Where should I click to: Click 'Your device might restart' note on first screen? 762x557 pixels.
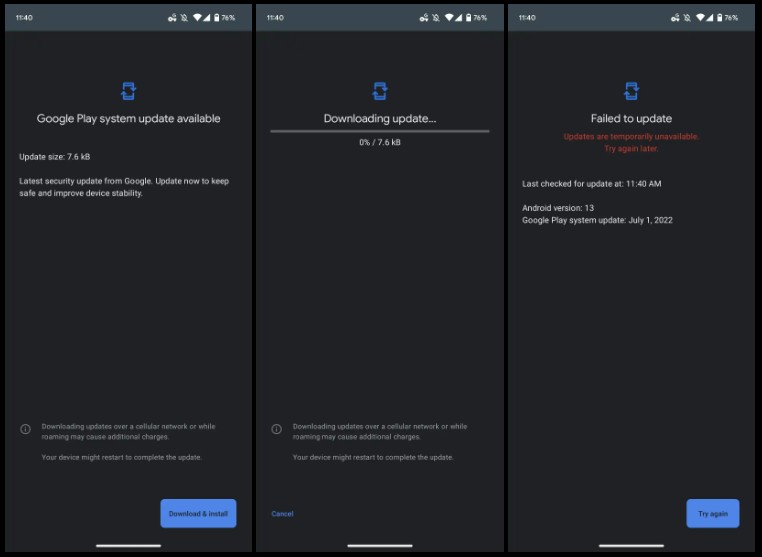[x=121, y=457]
